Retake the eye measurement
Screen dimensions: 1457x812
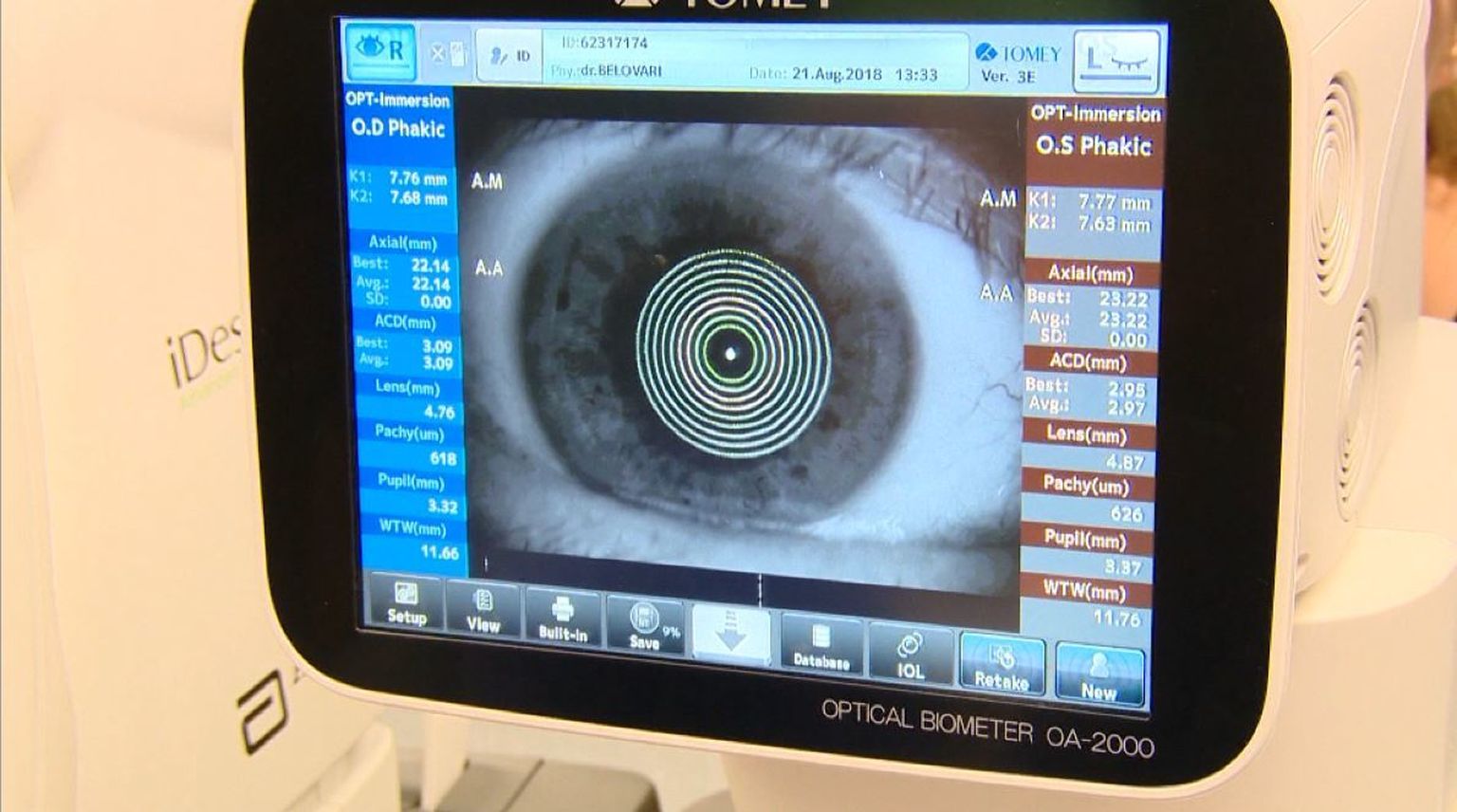[x=1001, y=665]
